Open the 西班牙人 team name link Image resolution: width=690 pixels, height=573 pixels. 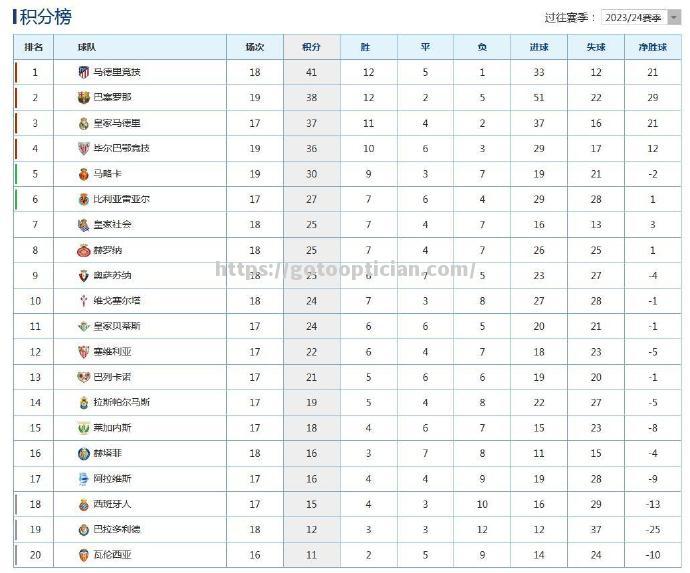point(113,504)
